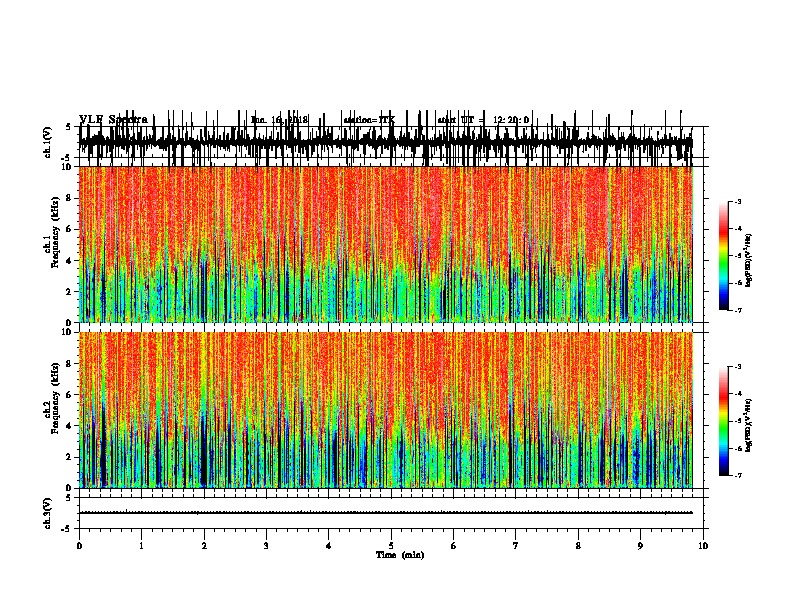The height and width of the screenshot is (612, 792).
Task: Click the '-3' tick on ch.1 color bar
Action: [737, 201]
